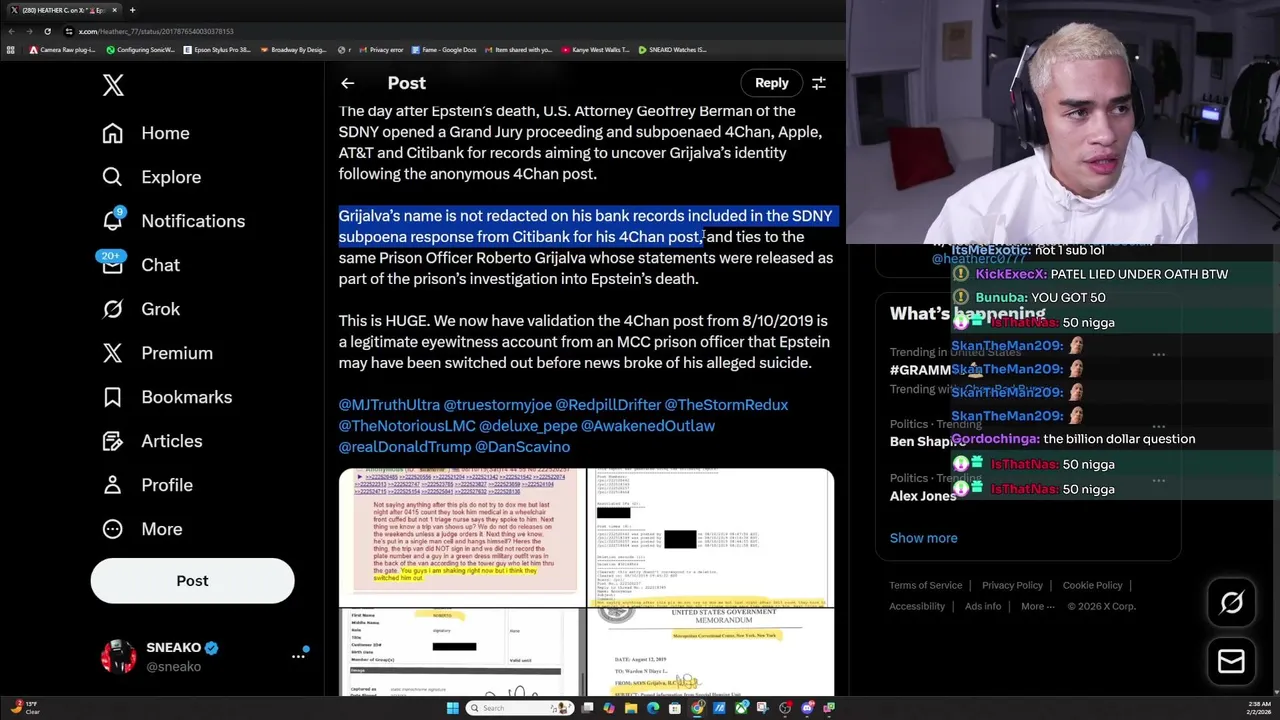This screenshot has width=1280, height=720.
Task: Open the Premium page
Action: (x=157, y=353)
